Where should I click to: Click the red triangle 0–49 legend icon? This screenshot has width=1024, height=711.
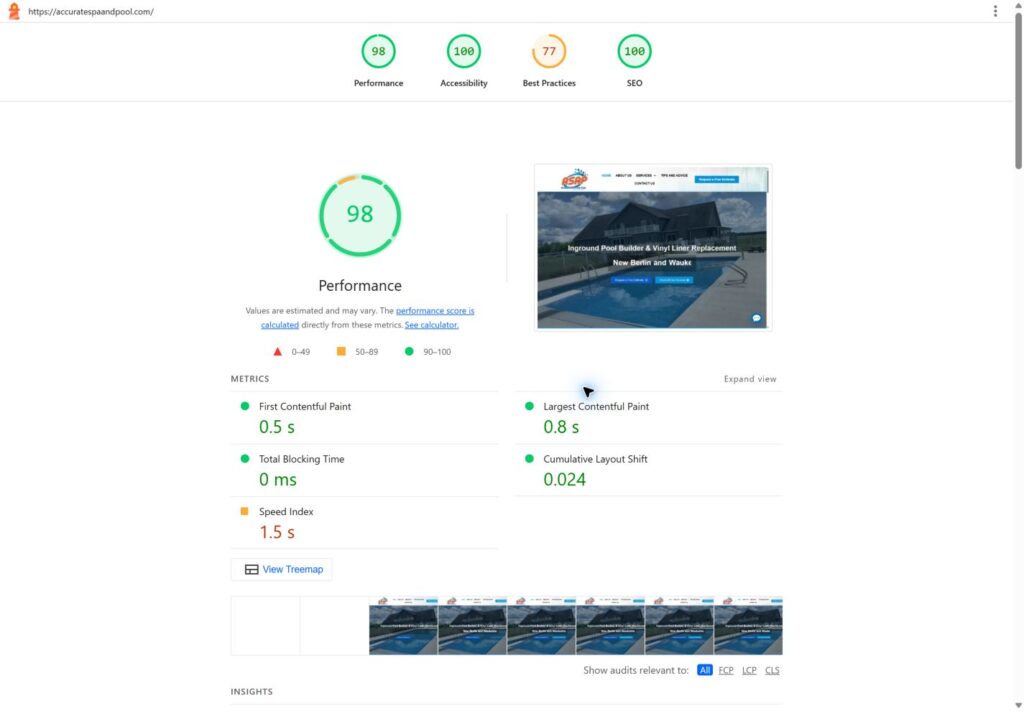(278, 351)
